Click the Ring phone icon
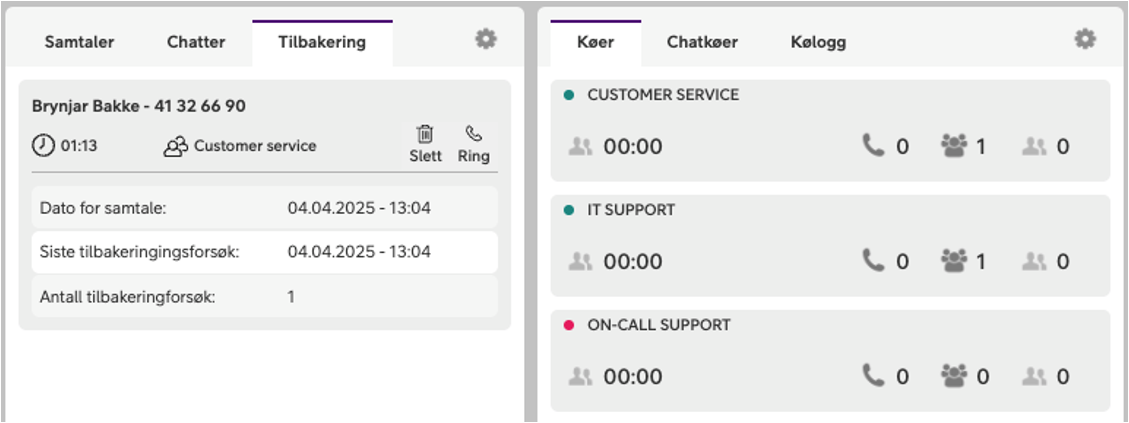Image resolution: width=1129 pixels, height=423 pixels. tap(473, 133)
